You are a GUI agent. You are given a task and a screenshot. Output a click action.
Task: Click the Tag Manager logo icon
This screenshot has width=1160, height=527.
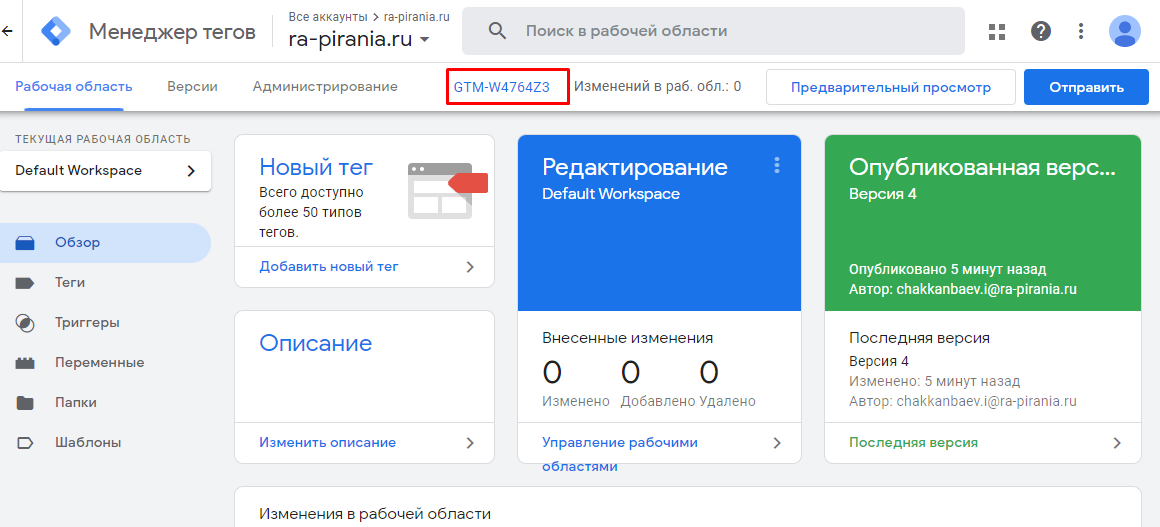click(x=56, y=32)
